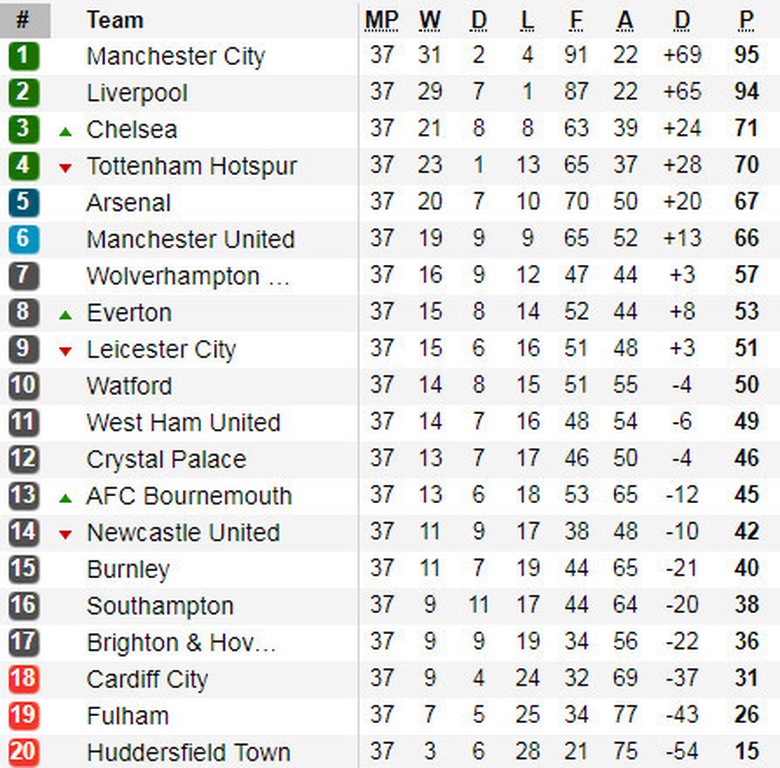Image resolution: width=780 pixels, height=768 pixels.
Task: Click the truncated Wolverhampton team name
Action: tap(188, 276)
